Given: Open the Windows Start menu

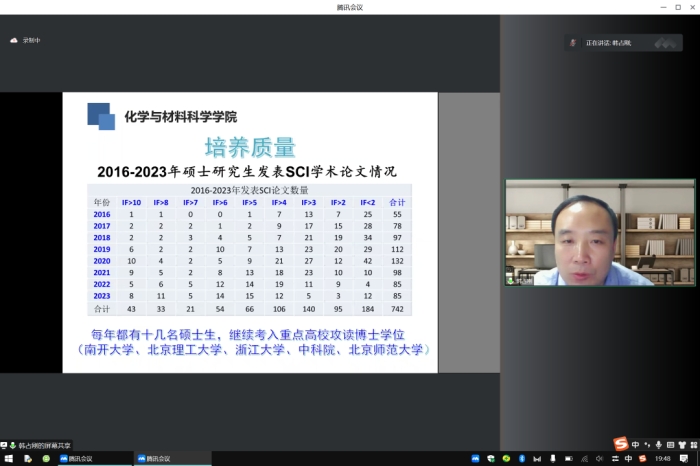Looking at the screenshot, I should pos(8,458).
